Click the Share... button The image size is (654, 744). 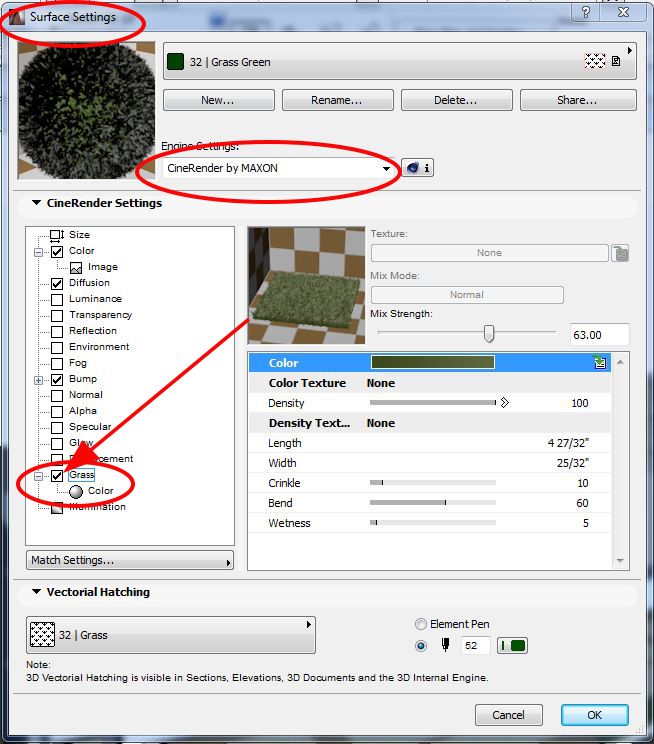tap(578, 100)
